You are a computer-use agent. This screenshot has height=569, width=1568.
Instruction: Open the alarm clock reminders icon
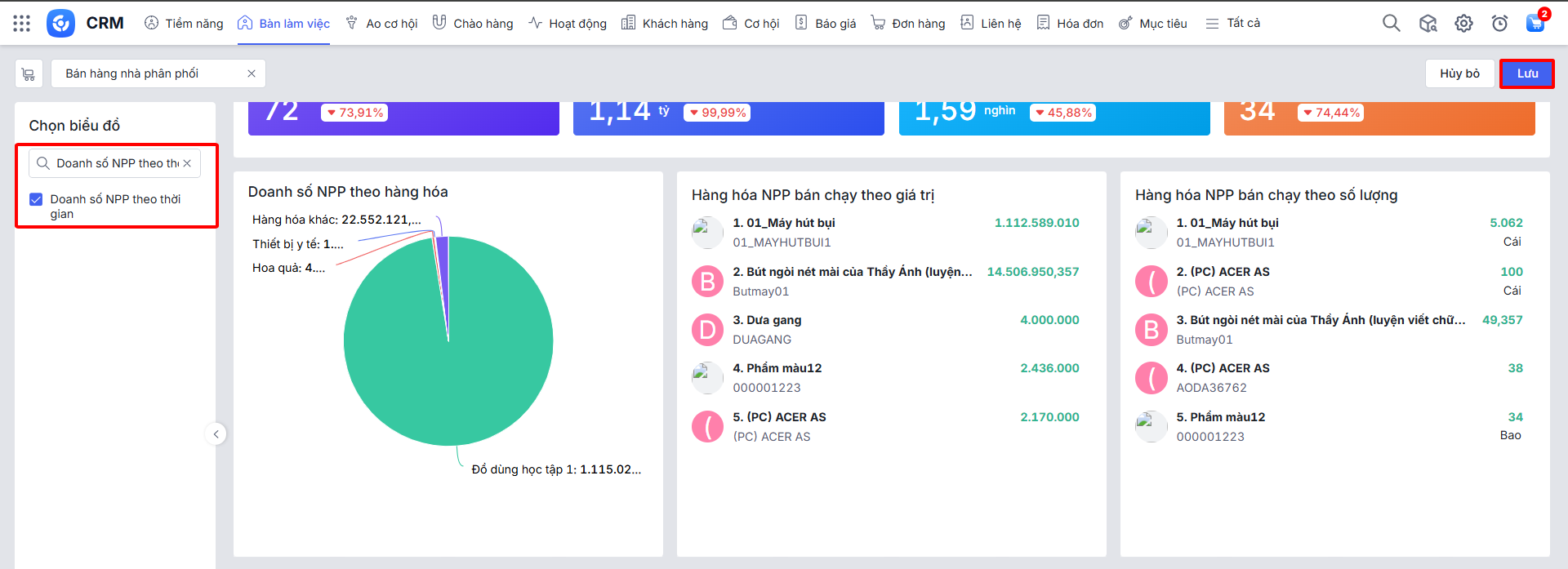click(1499, 24)
